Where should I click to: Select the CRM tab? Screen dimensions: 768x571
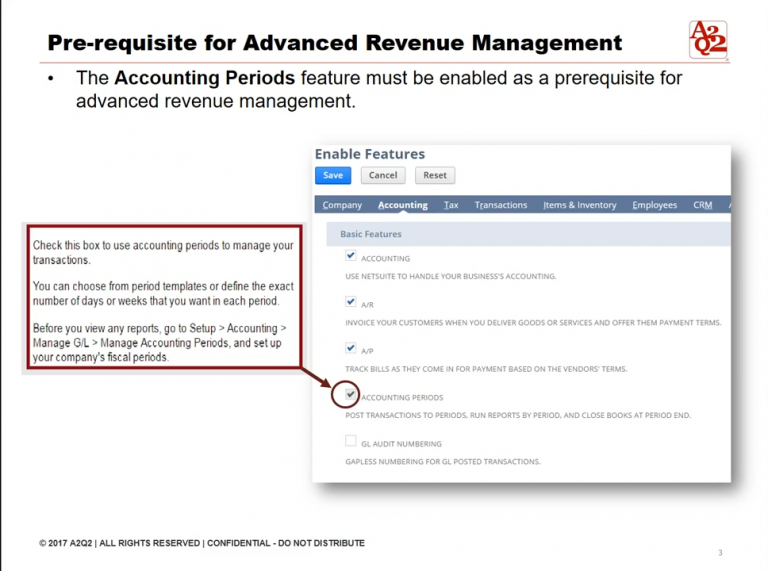[x=702, y=205]
